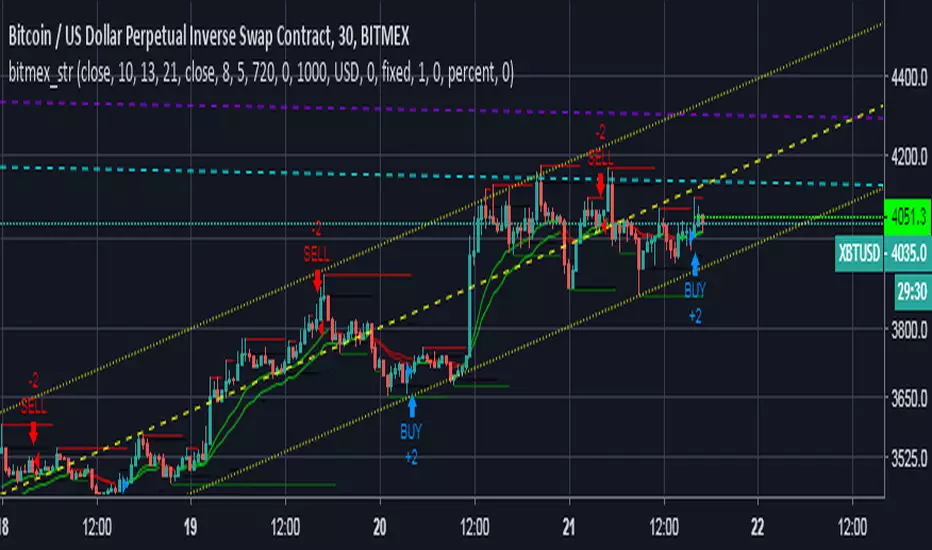This screenshot has height=550, width=932.
Task: Click the -2 above the 19th SELL signal
Action: pos(317,228)
